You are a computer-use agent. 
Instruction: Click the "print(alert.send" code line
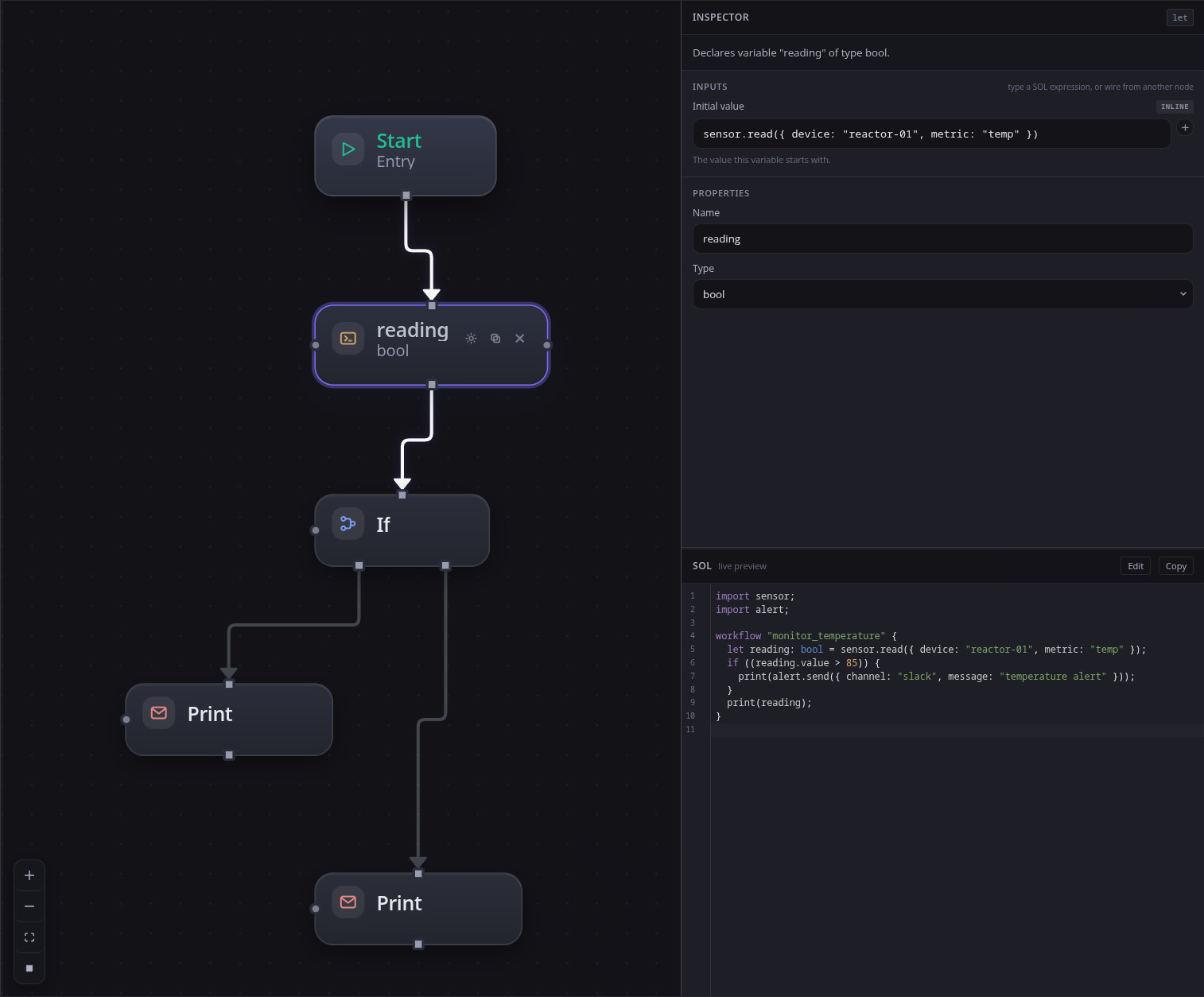tap(937, 677)
